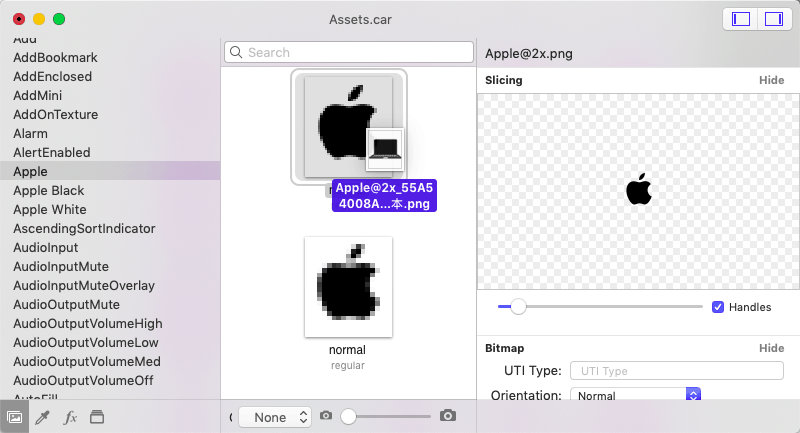800x433 pixels.
Task: Select AudioInputMute in the asset list
Action: tap(61, 267)
